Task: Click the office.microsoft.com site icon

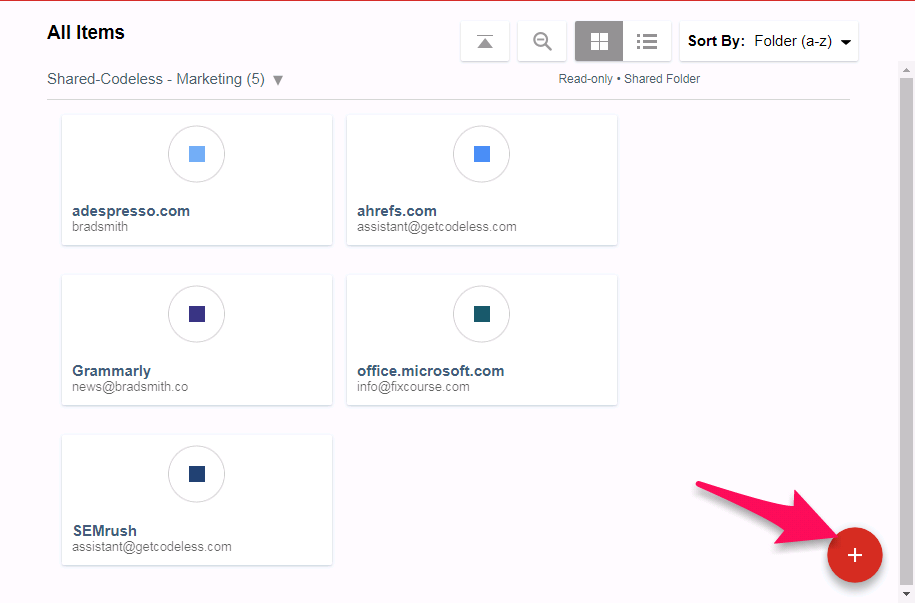Action: [481, 314]
